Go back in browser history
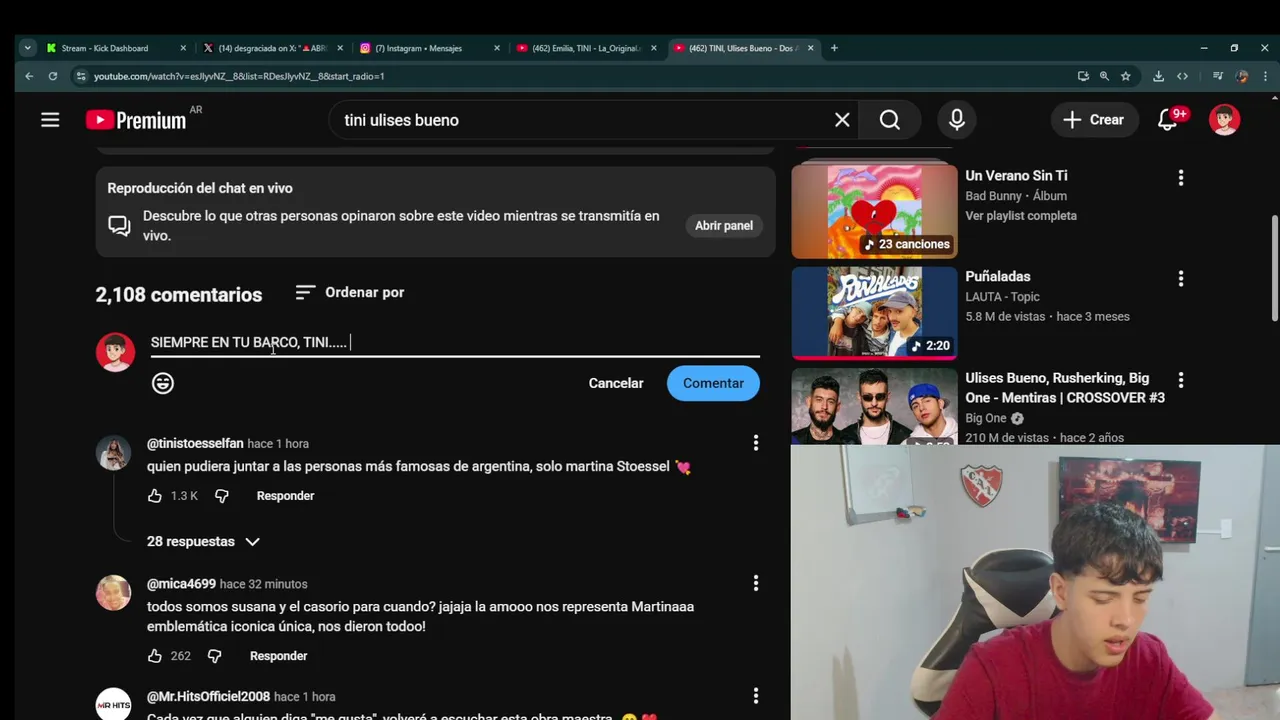Viewport: 1280px width, 720px height. (x=29, y=76)
